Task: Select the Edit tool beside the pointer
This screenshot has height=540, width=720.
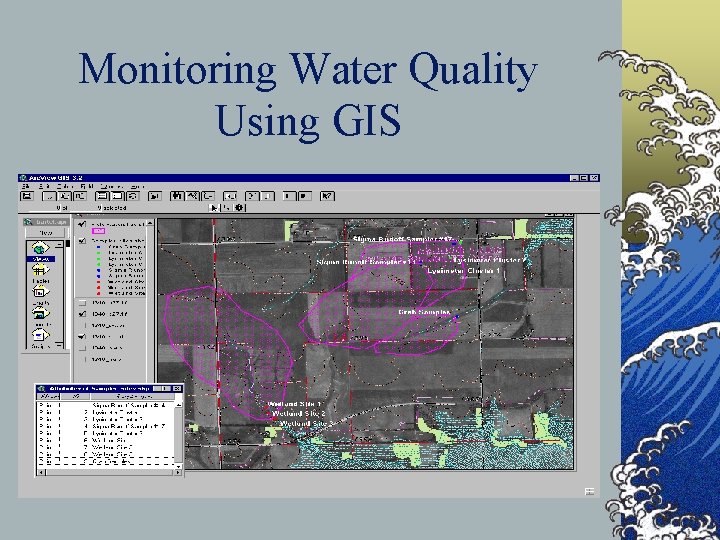Action: pos(226,208)
